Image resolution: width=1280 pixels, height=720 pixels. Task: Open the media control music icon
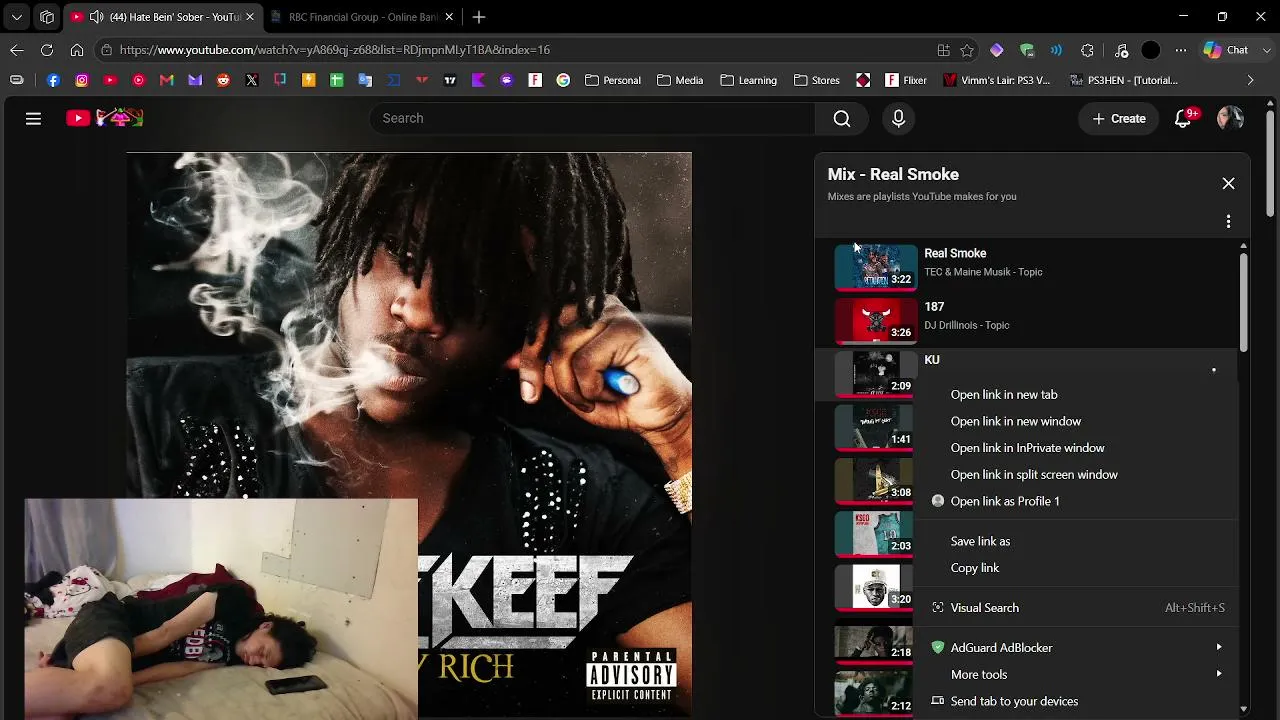tap(1121, 50)
